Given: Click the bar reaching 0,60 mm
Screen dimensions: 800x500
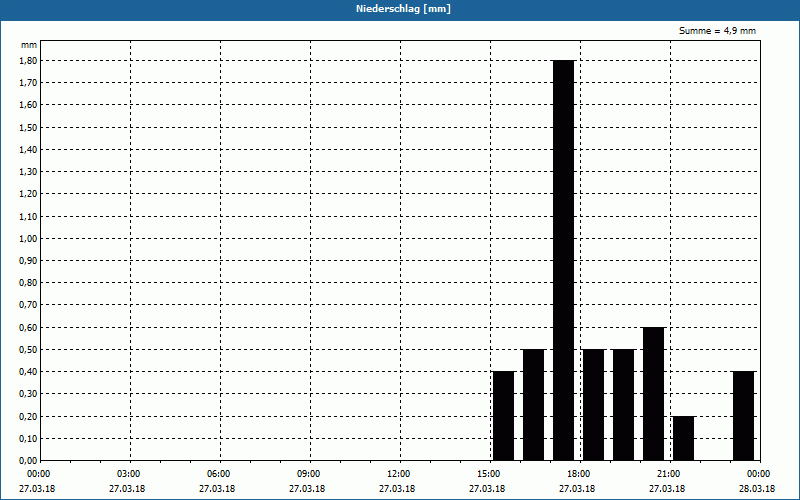Looking at the screenshot, I should (x=654, y=394).
